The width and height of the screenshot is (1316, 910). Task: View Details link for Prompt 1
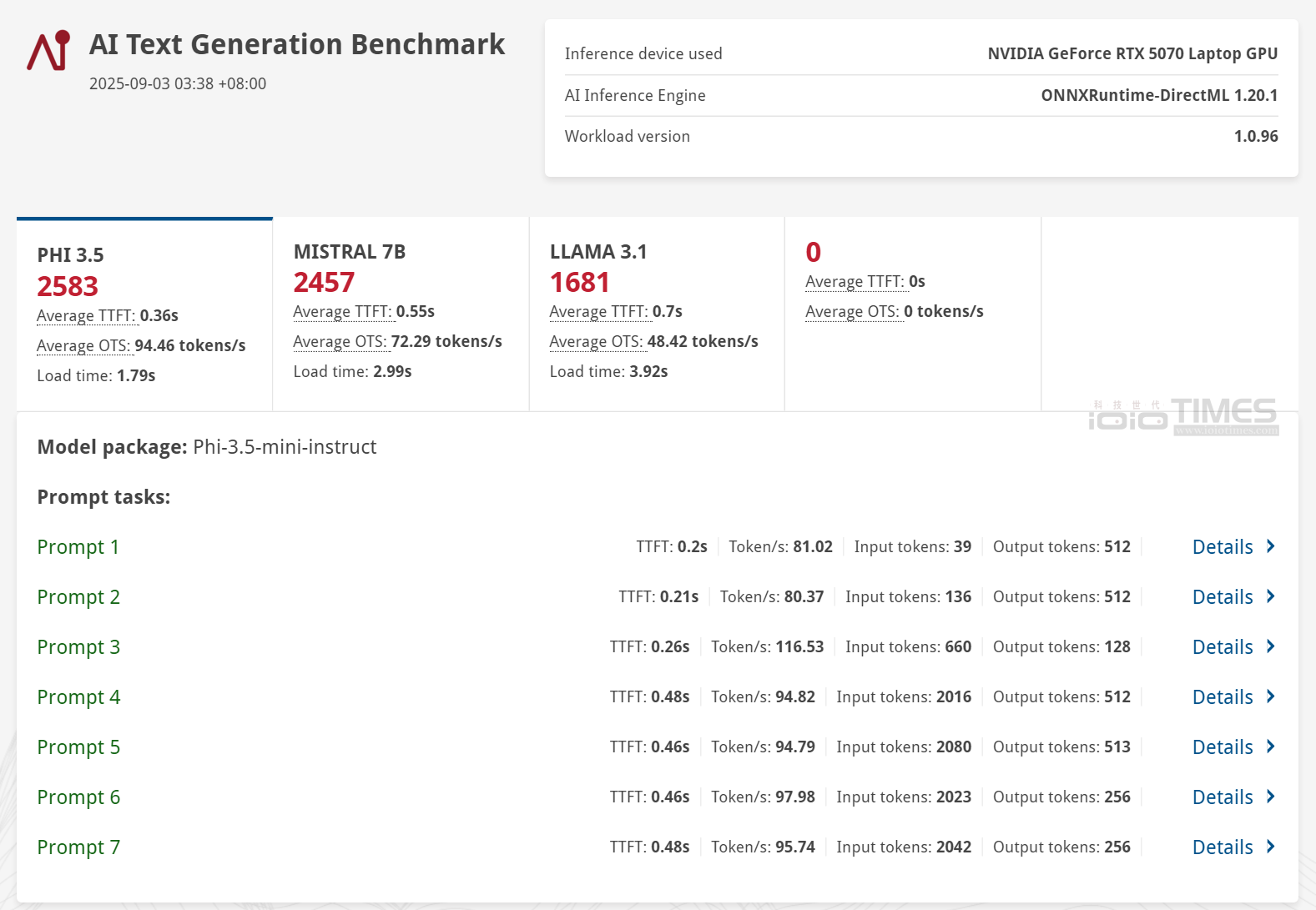1223,547
